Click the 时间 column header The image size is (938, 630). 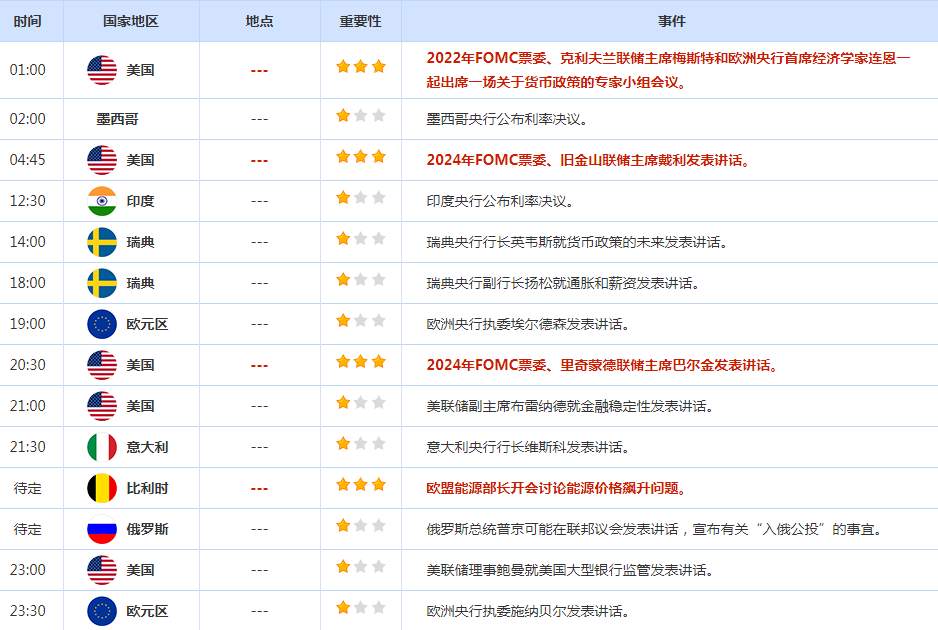coord(28,22)
